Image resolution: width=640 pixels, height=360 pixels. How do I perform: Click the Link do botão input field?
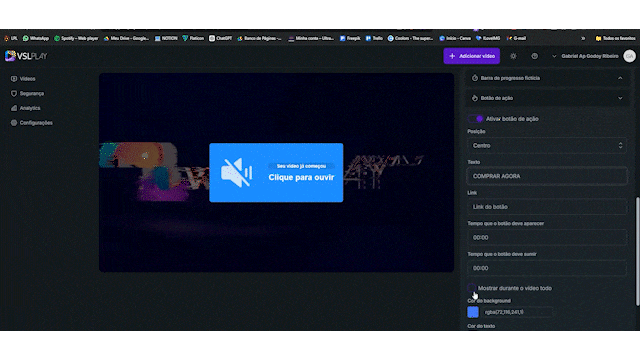(547, 207)
